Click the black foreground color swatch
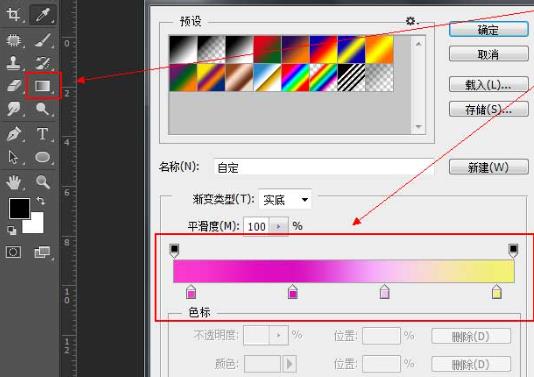 [19, 208]
